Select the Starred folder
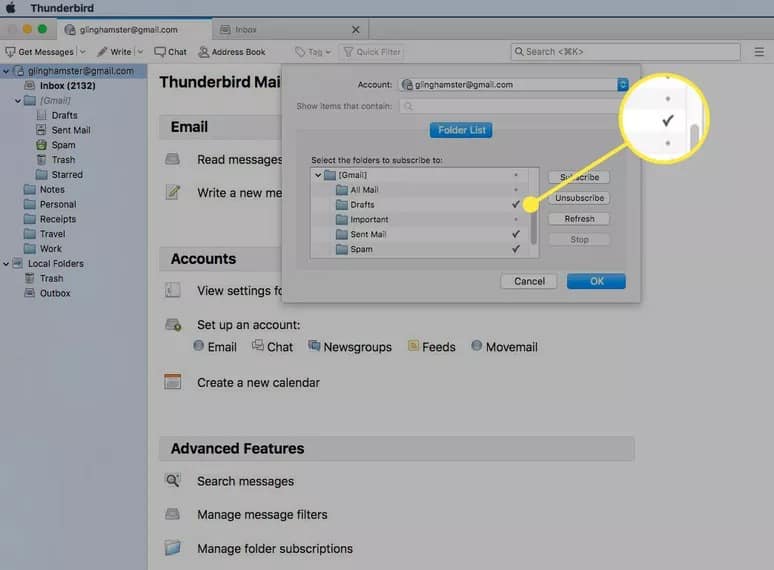The width and height of the screenshot is (774, 570). tap(67, 175)
